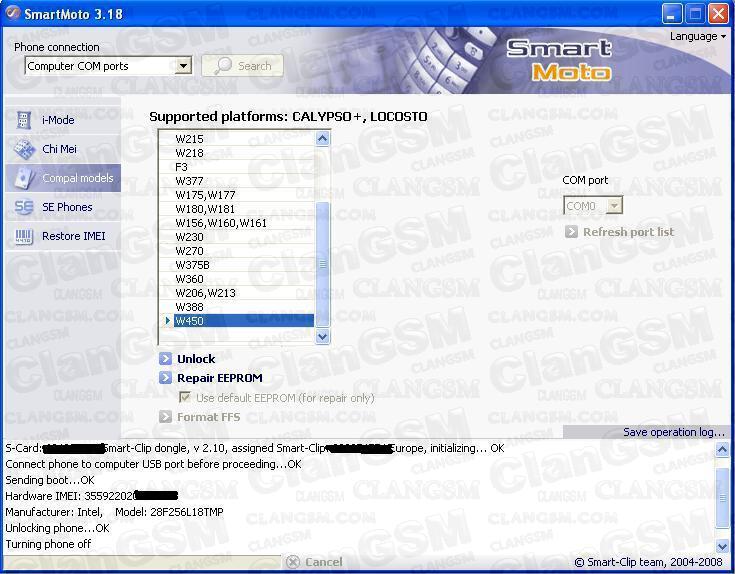Screen dimensions: 735x574
Task: Open the COM port dropdown
Action: (614, 205)
